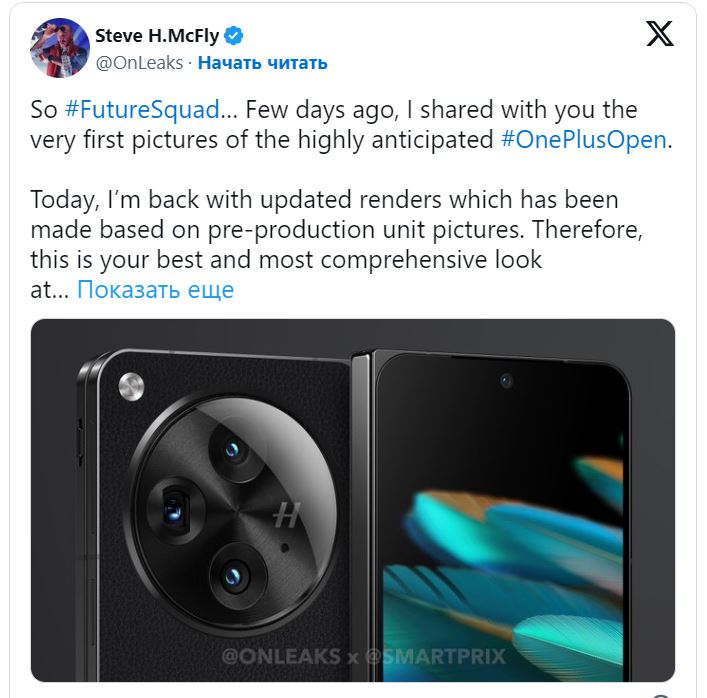Follow the account via "Начать читать"
Screen dimensions: 707x698
click(262, 63)
